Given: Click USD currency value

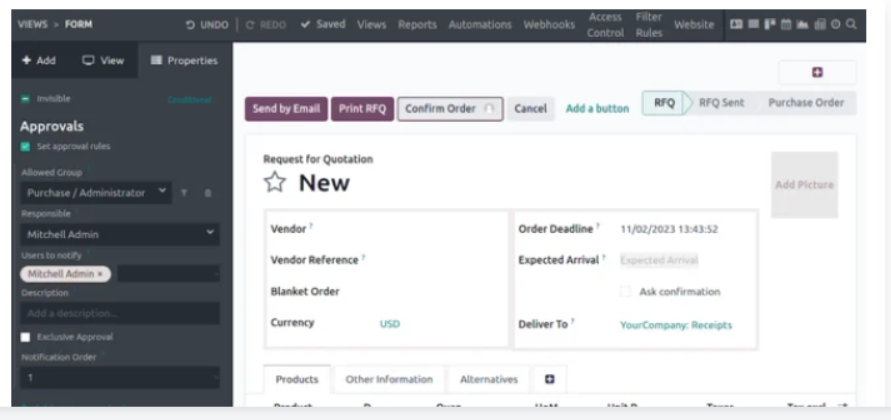Looking at the screenshot, I should click(x=390, y=324).
